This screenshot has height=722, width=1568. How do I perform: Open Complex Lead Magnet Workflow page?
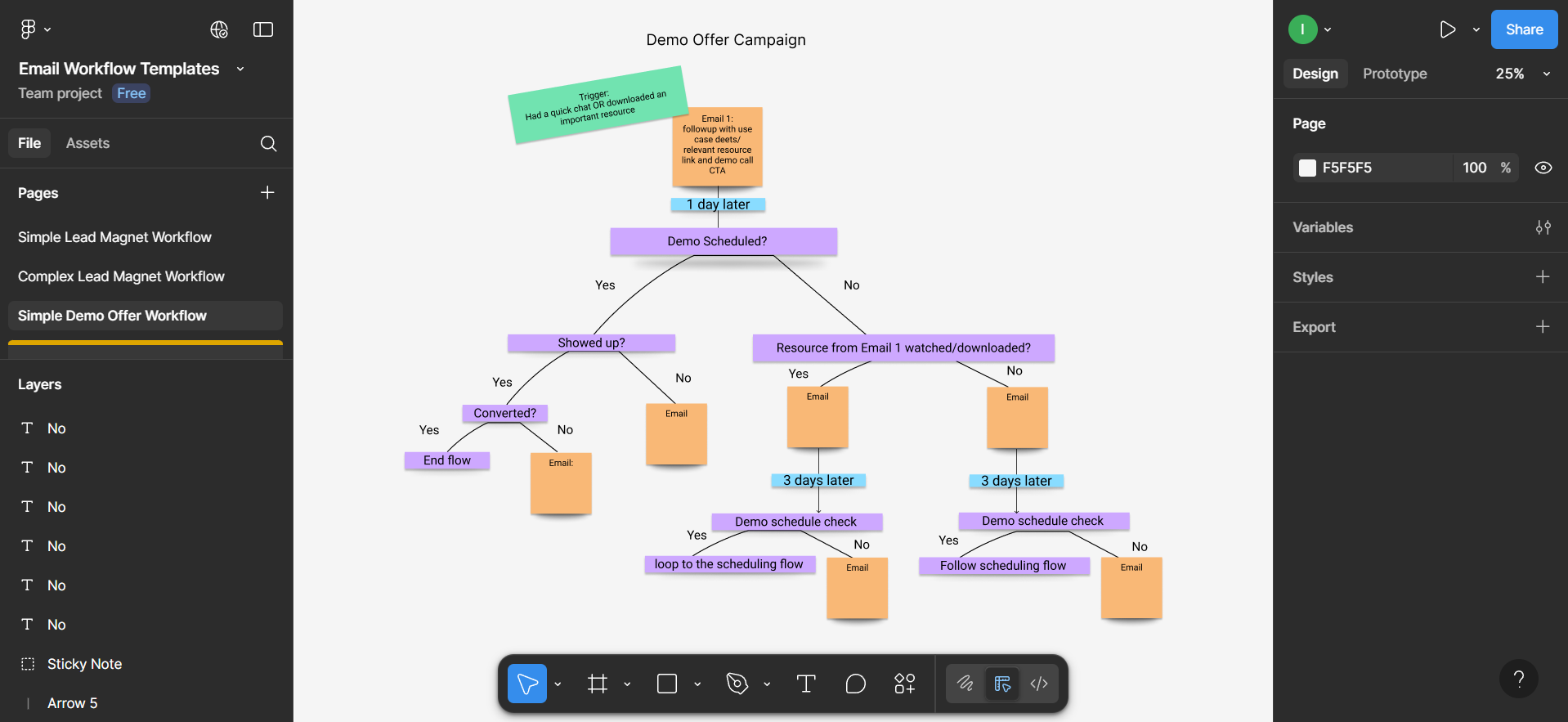click(146, 276)
